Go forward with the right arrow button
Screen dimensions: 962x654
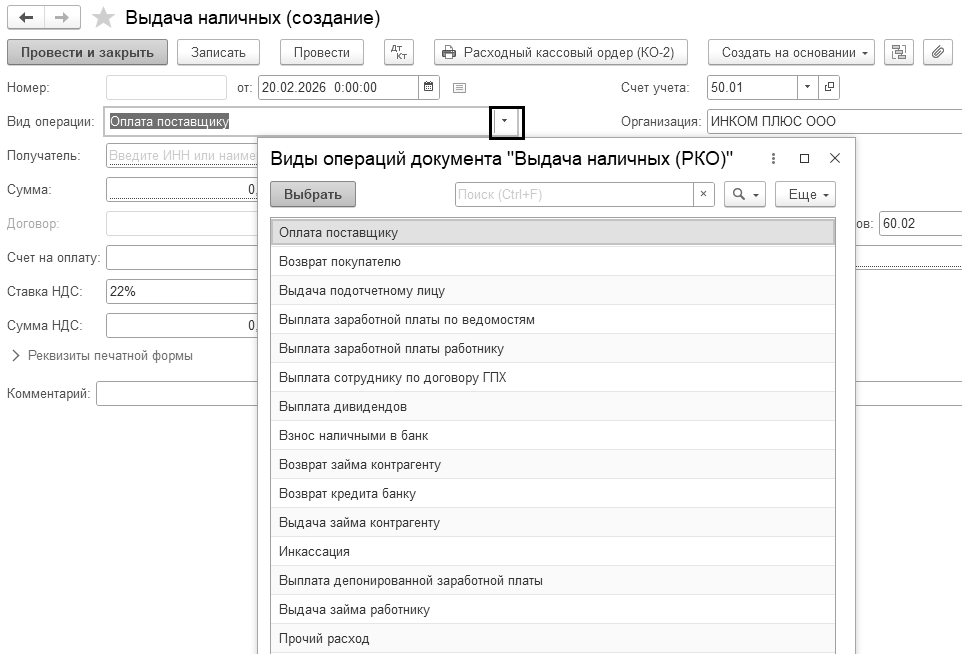(x=61, y=18)
